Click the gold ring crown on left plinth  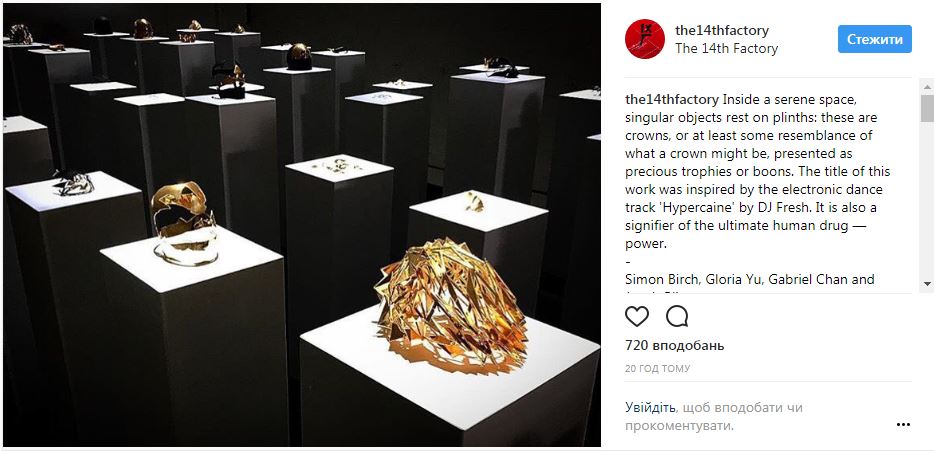(183, 223)
